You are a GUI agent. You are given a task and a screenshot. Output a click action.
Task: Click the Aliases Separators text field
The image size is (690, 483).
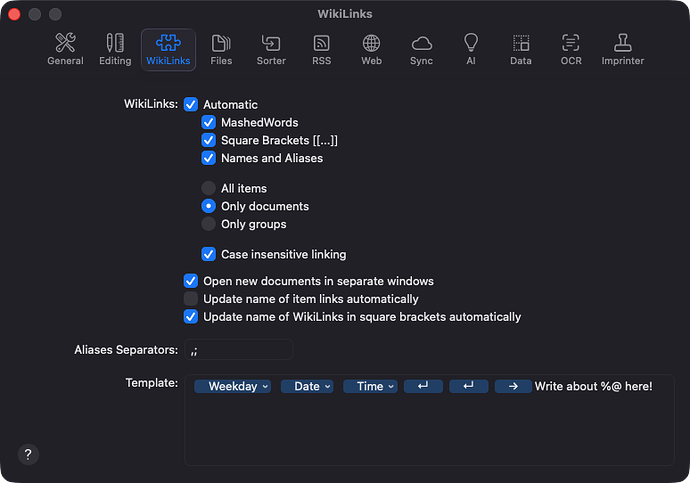[238, 350]
